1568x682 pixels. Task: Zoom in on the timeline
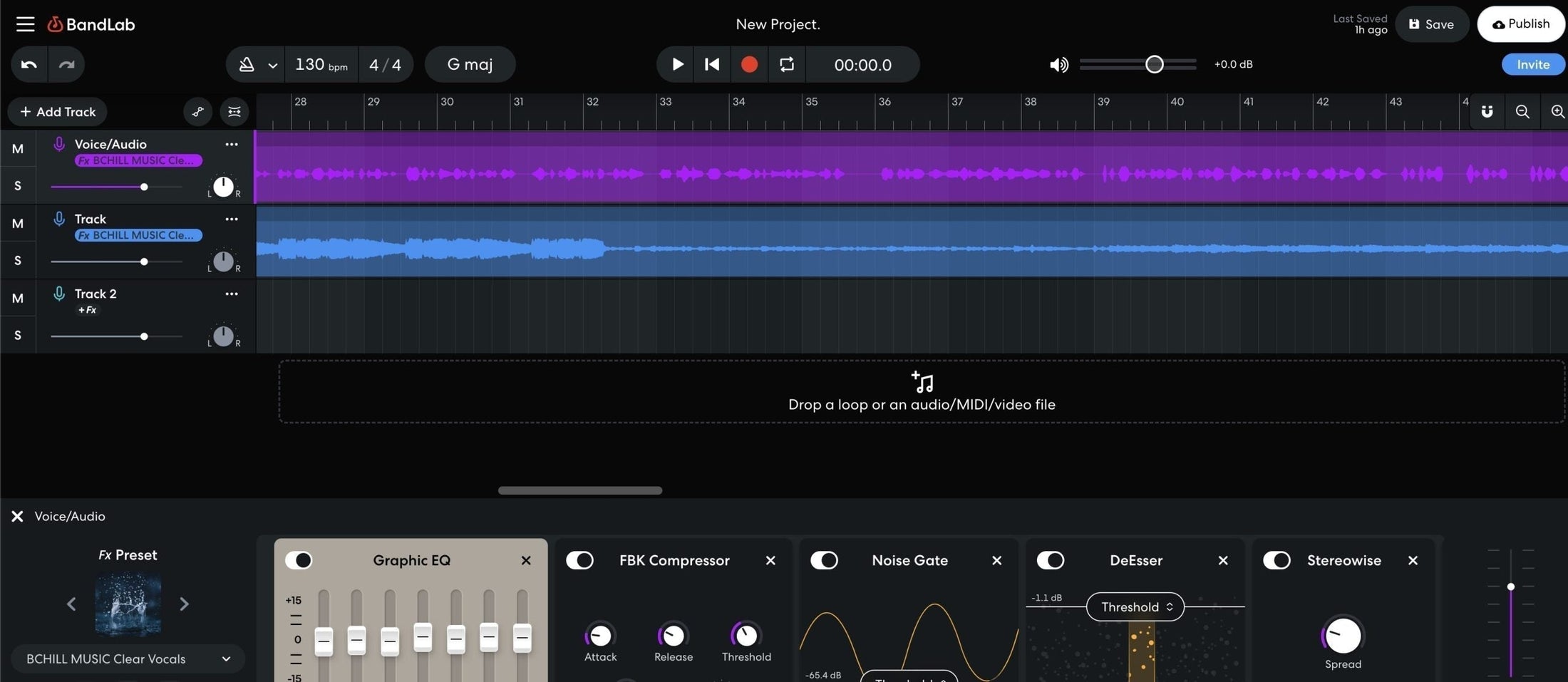click(1557, 111)
